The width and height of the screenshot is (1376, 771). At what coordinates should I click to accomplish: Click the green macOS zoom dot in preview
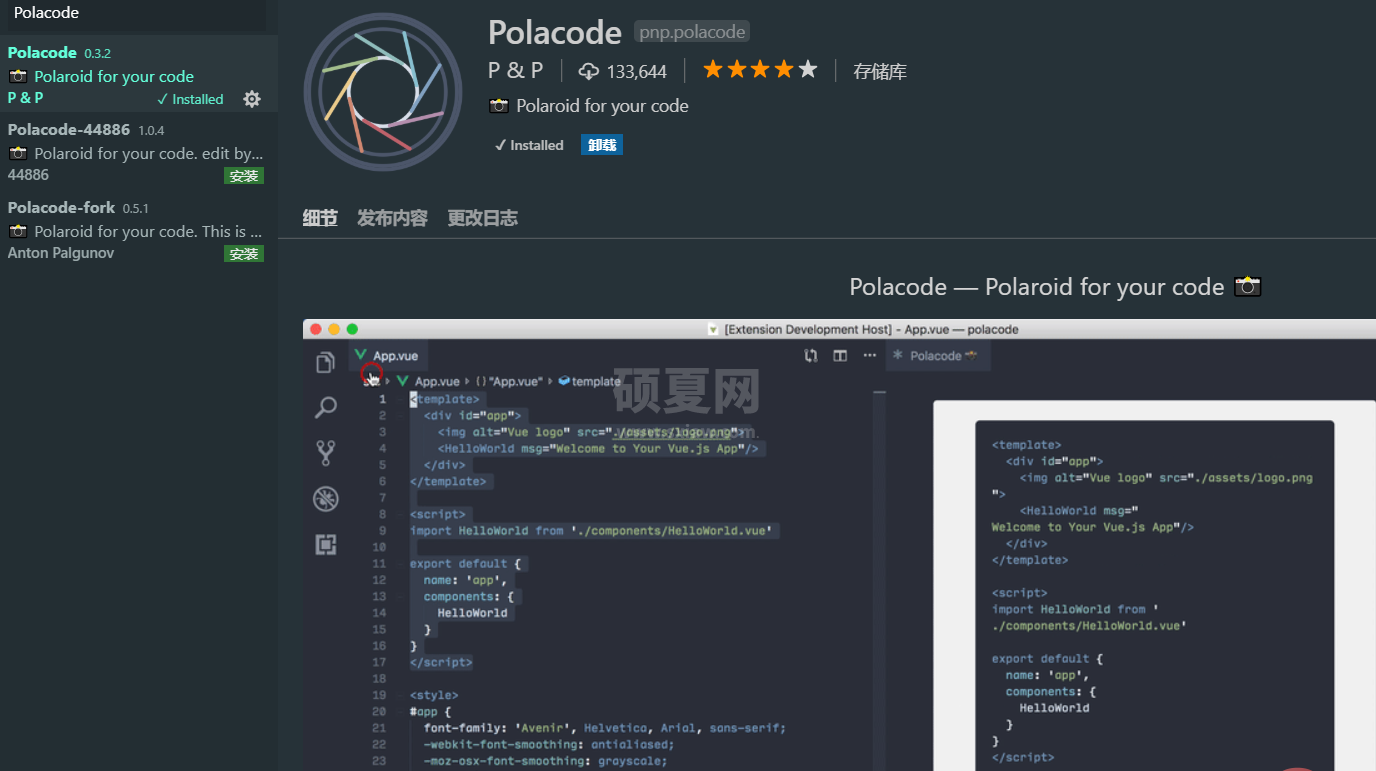point(352,329)
